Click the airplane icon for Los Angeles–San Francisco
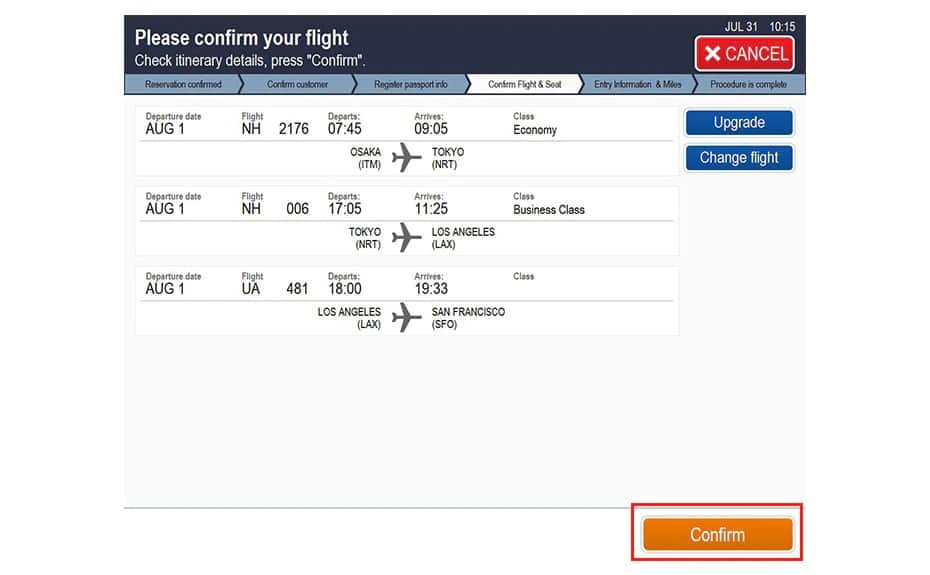This screenshot has width=930, height=575. (406, 318)
